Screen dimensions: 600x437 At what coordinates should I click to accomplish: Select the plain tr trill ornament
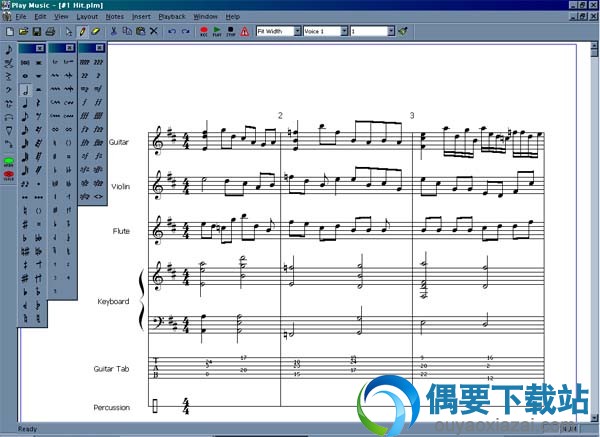[x=55, y=62]
